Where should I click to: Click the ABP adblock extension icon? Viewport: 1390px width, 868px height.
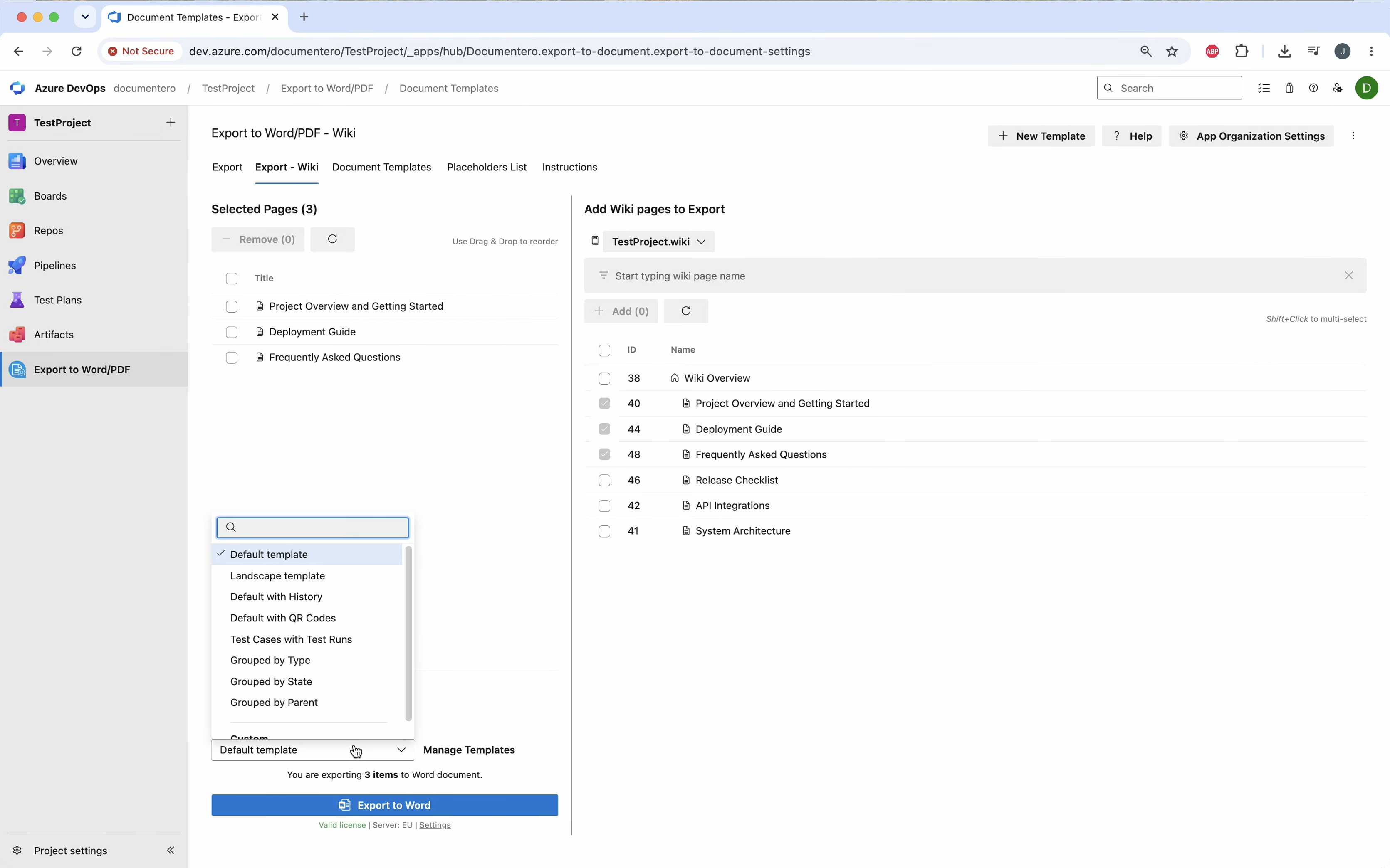(1212, 51)
